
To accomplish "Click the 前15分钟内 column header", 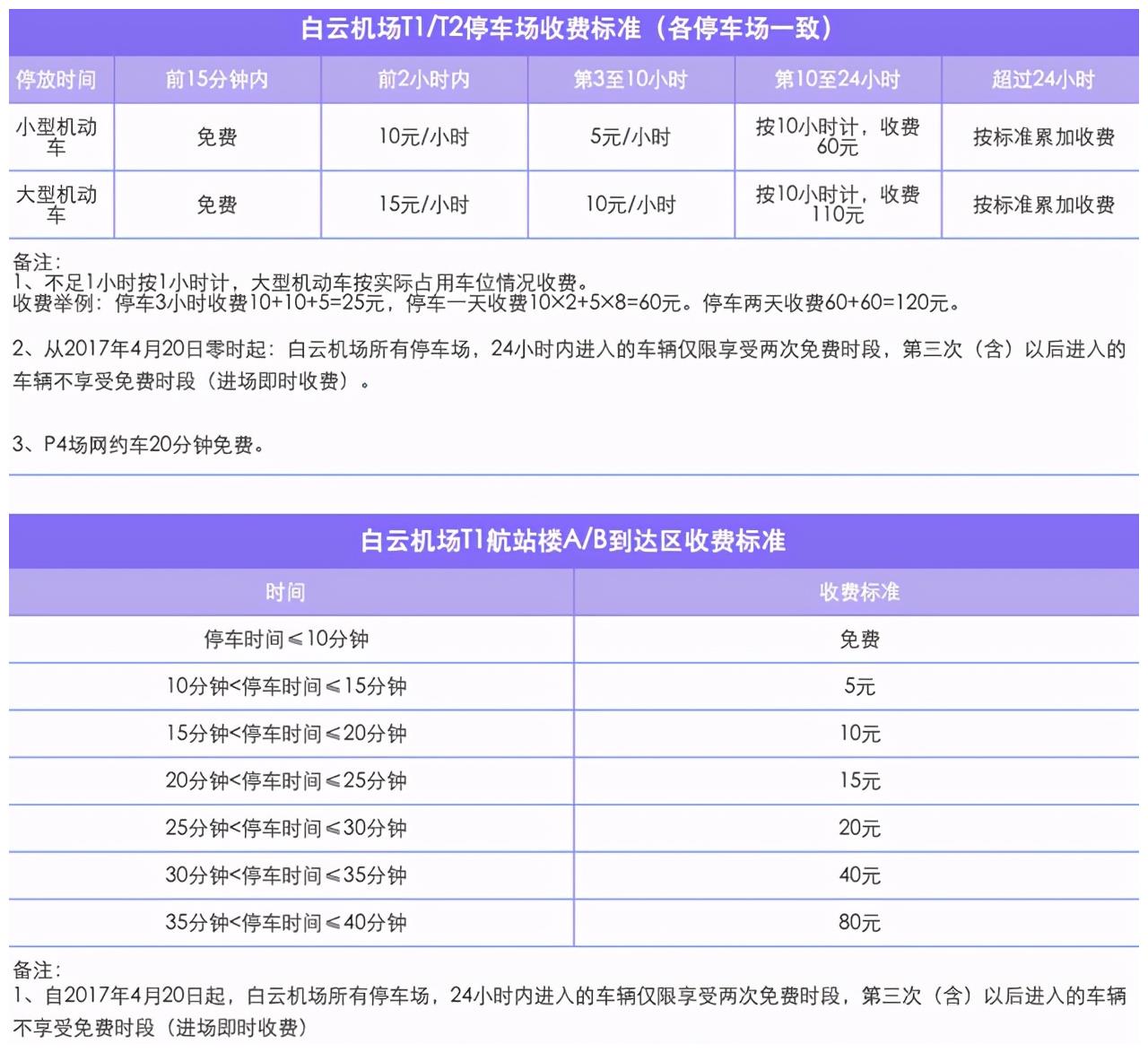I will click(216, 79).
